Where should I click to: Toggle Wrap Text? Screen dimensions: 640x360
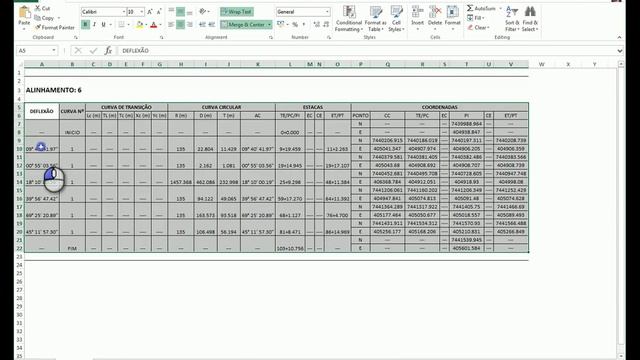pos(237,12)
